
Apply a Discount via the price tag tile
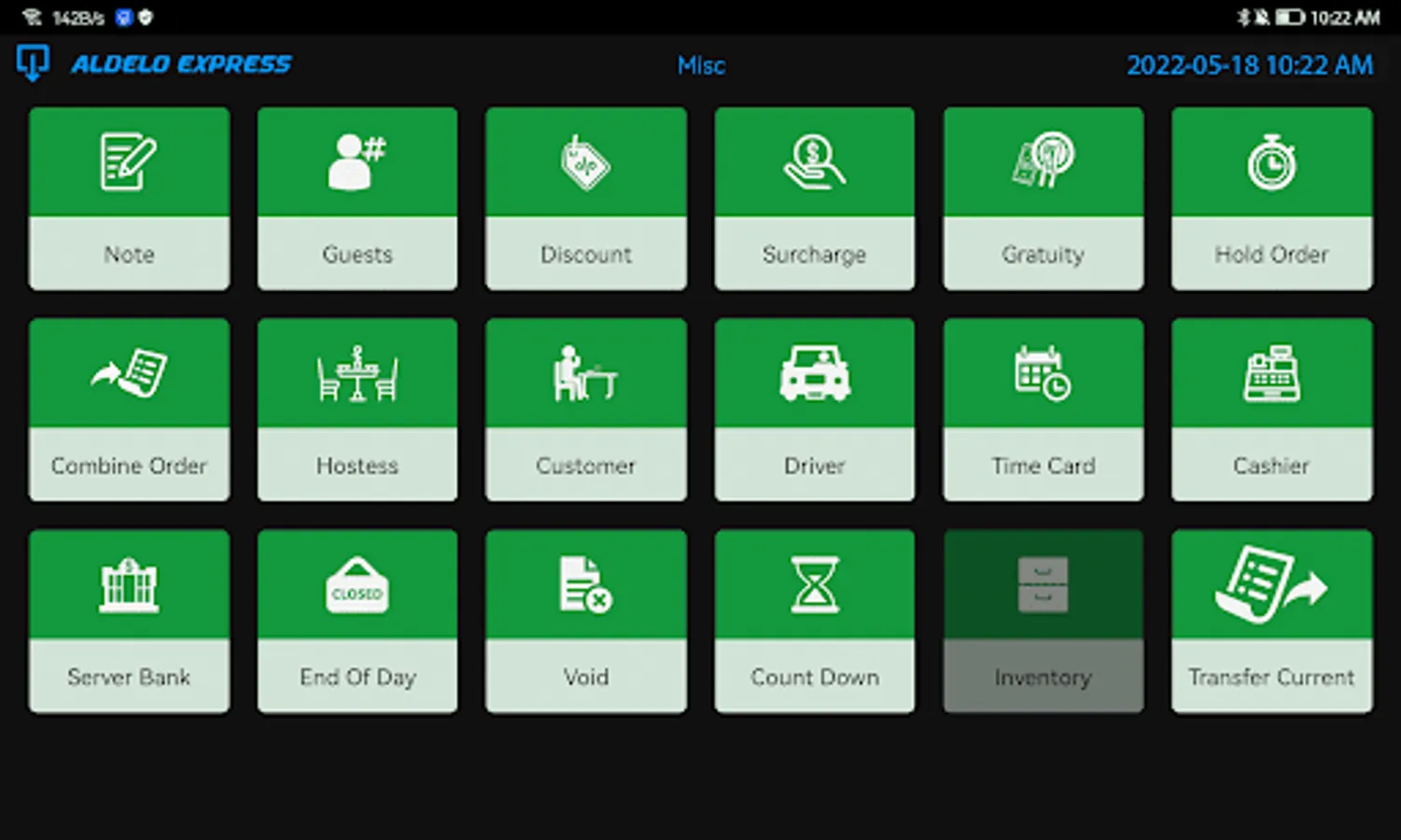click(x=586, y=199)
